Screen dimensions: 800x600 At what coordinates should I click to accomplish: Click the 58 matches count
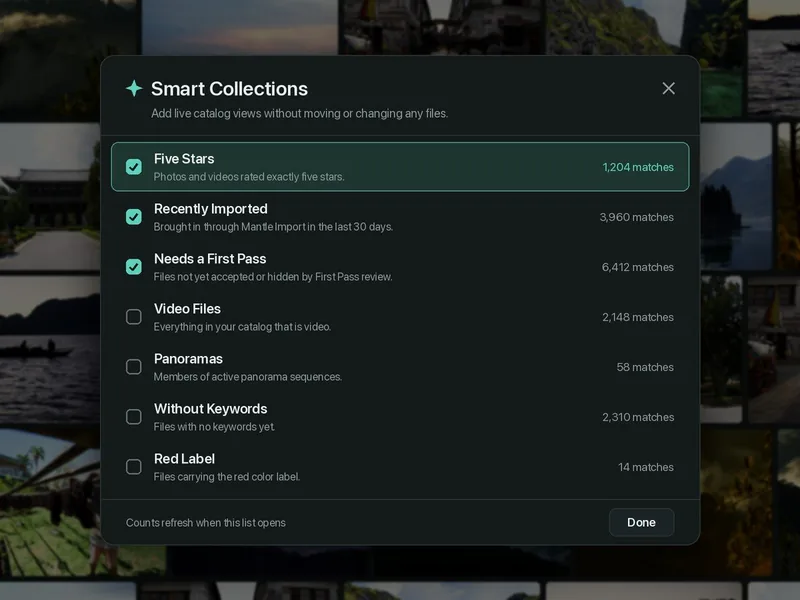point(645,367)
